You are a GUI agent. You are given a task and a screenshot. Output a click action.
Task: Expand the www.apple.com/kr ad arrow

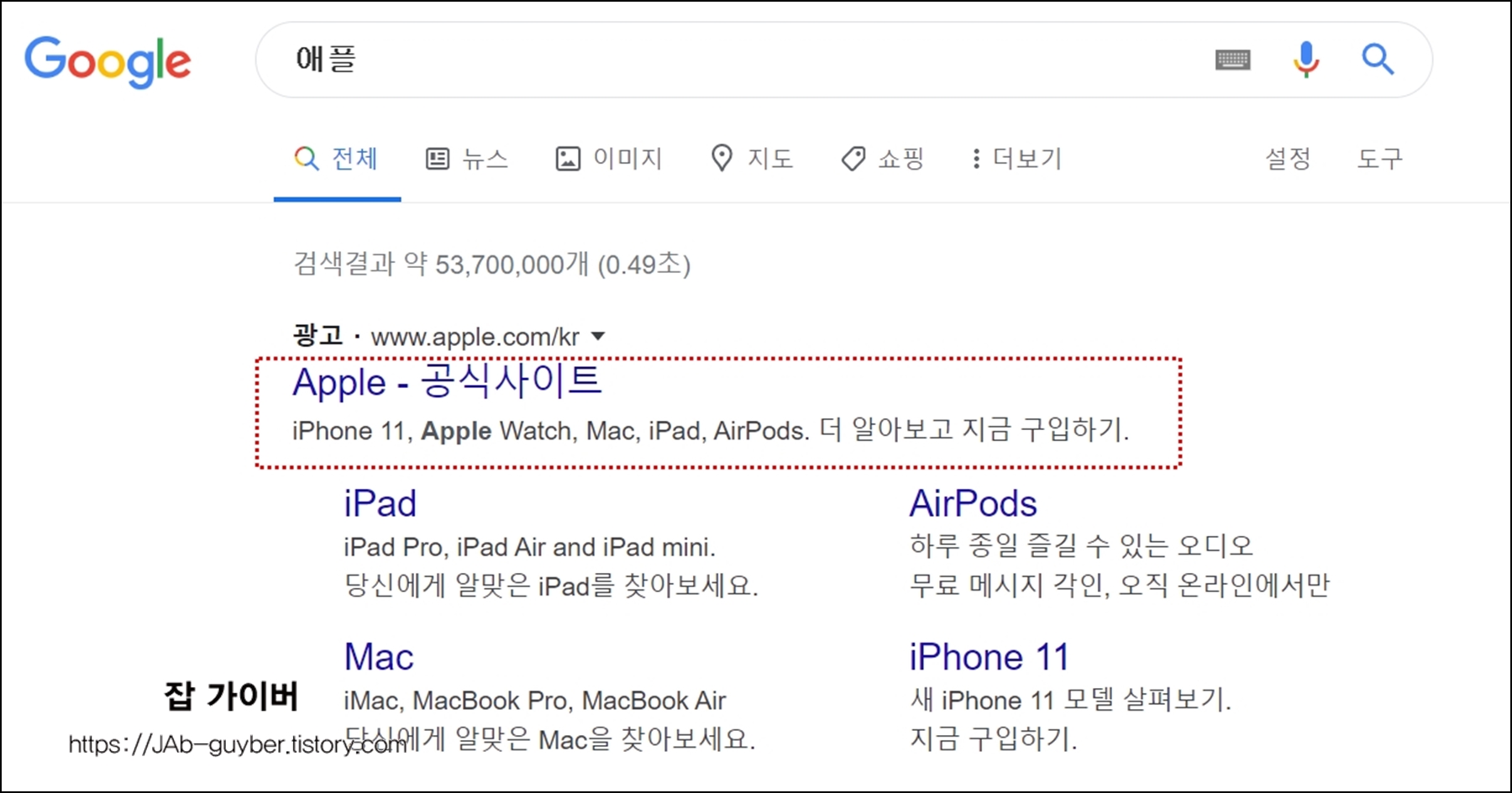pos(598,337)
